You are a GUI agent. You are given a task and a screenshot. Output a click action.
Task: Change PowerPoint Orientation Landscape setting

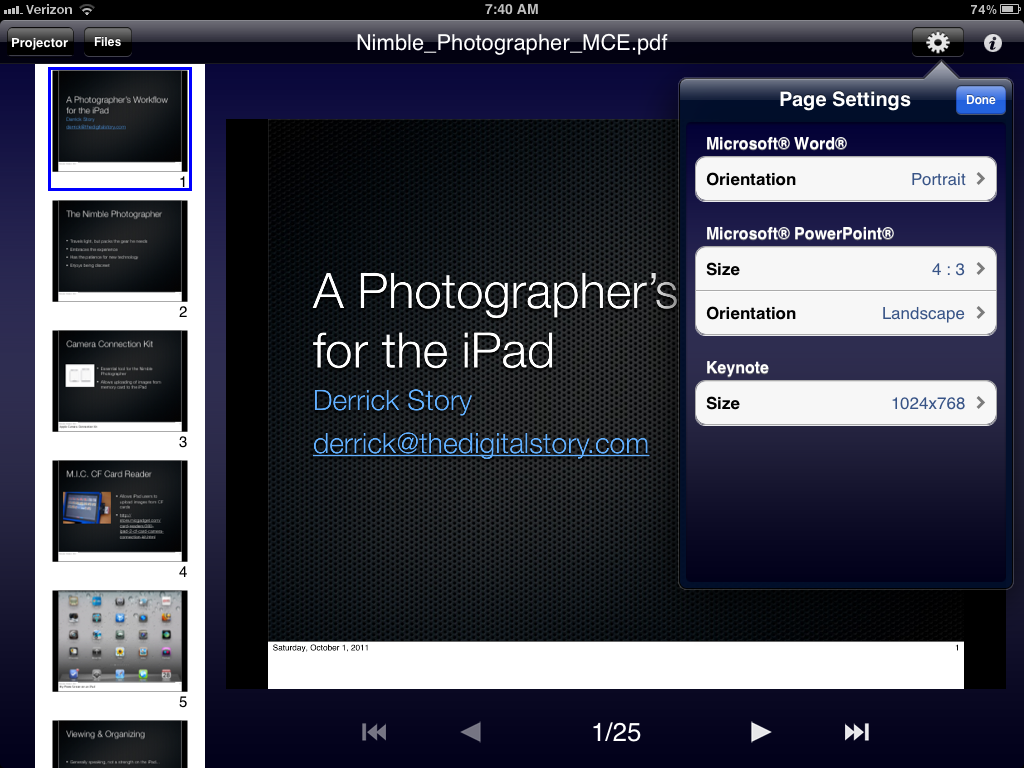tap(845, 313)
